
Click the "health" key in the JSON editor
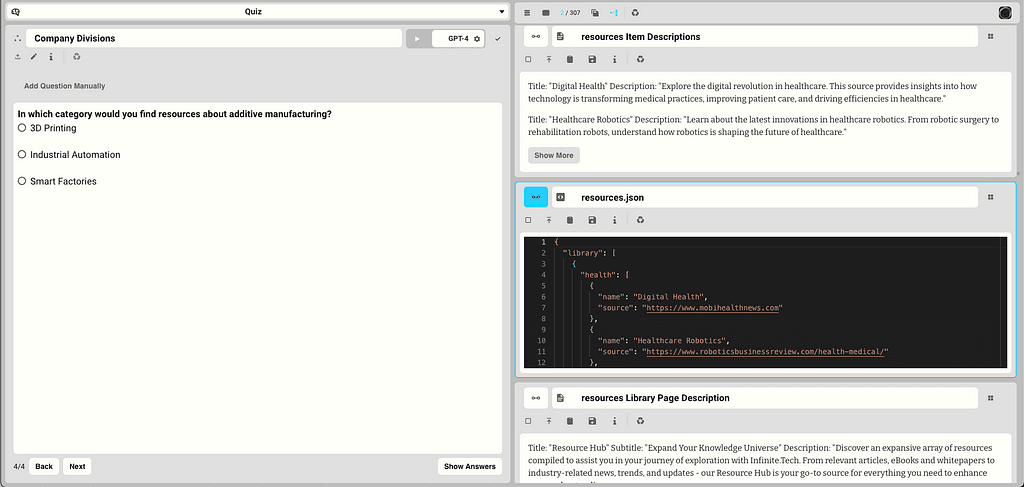coord(597,275)
